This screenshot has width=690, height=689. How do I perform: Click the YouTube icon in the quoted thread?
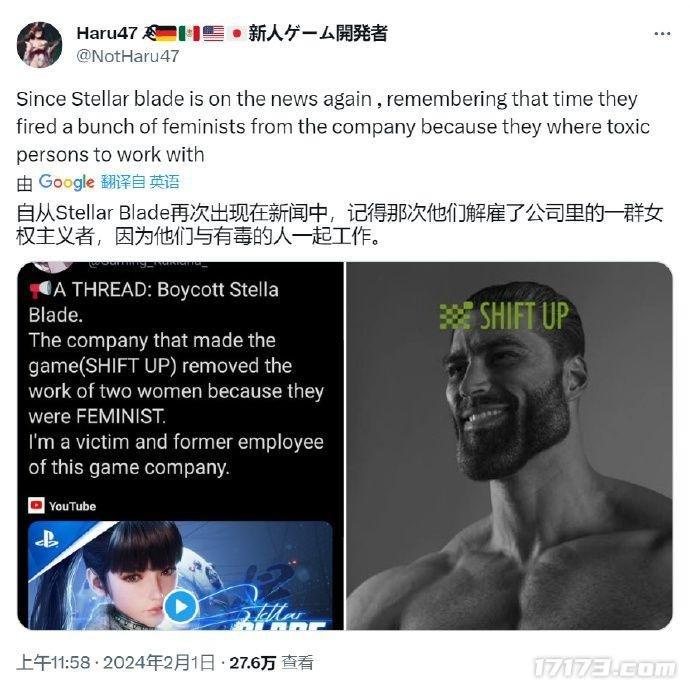(36, 506)
